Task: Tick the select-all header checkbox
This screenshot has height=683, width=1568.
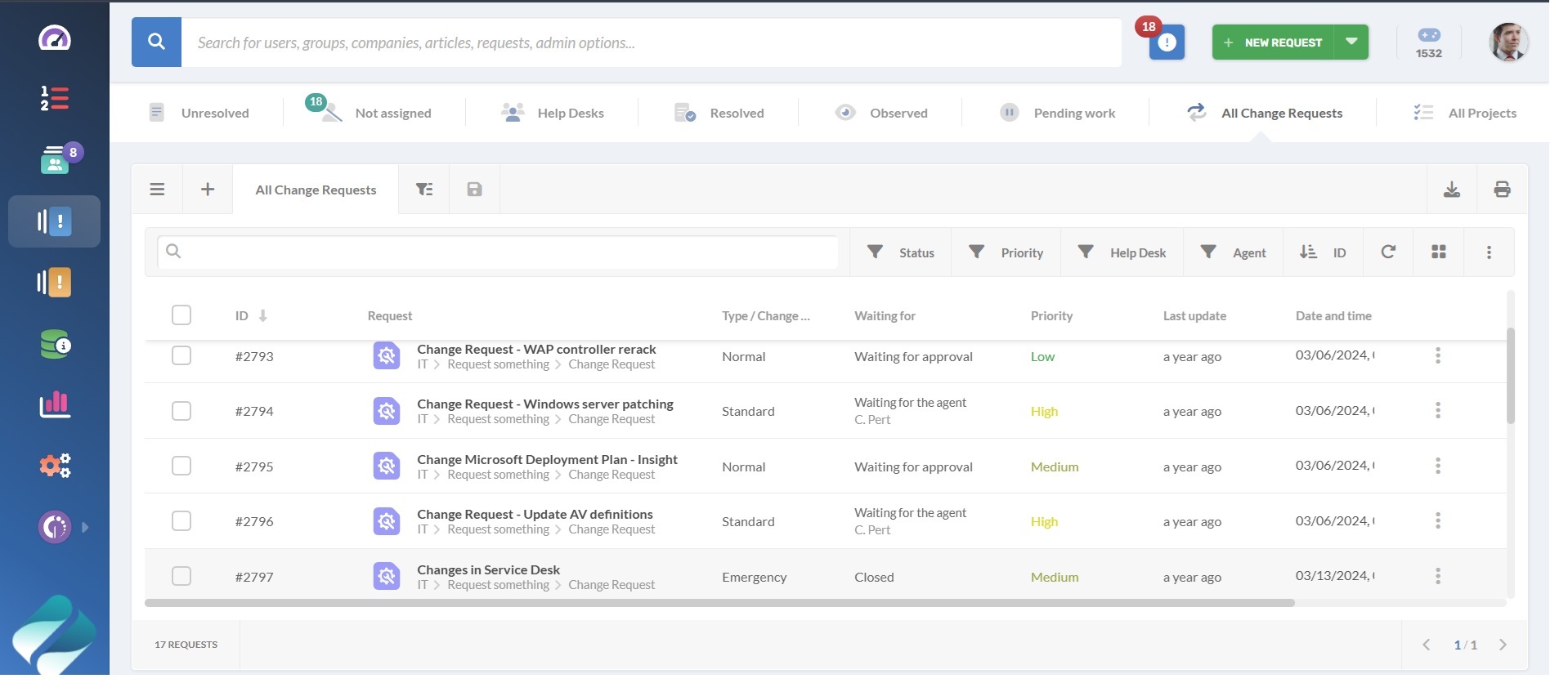Action: point(181,315)
